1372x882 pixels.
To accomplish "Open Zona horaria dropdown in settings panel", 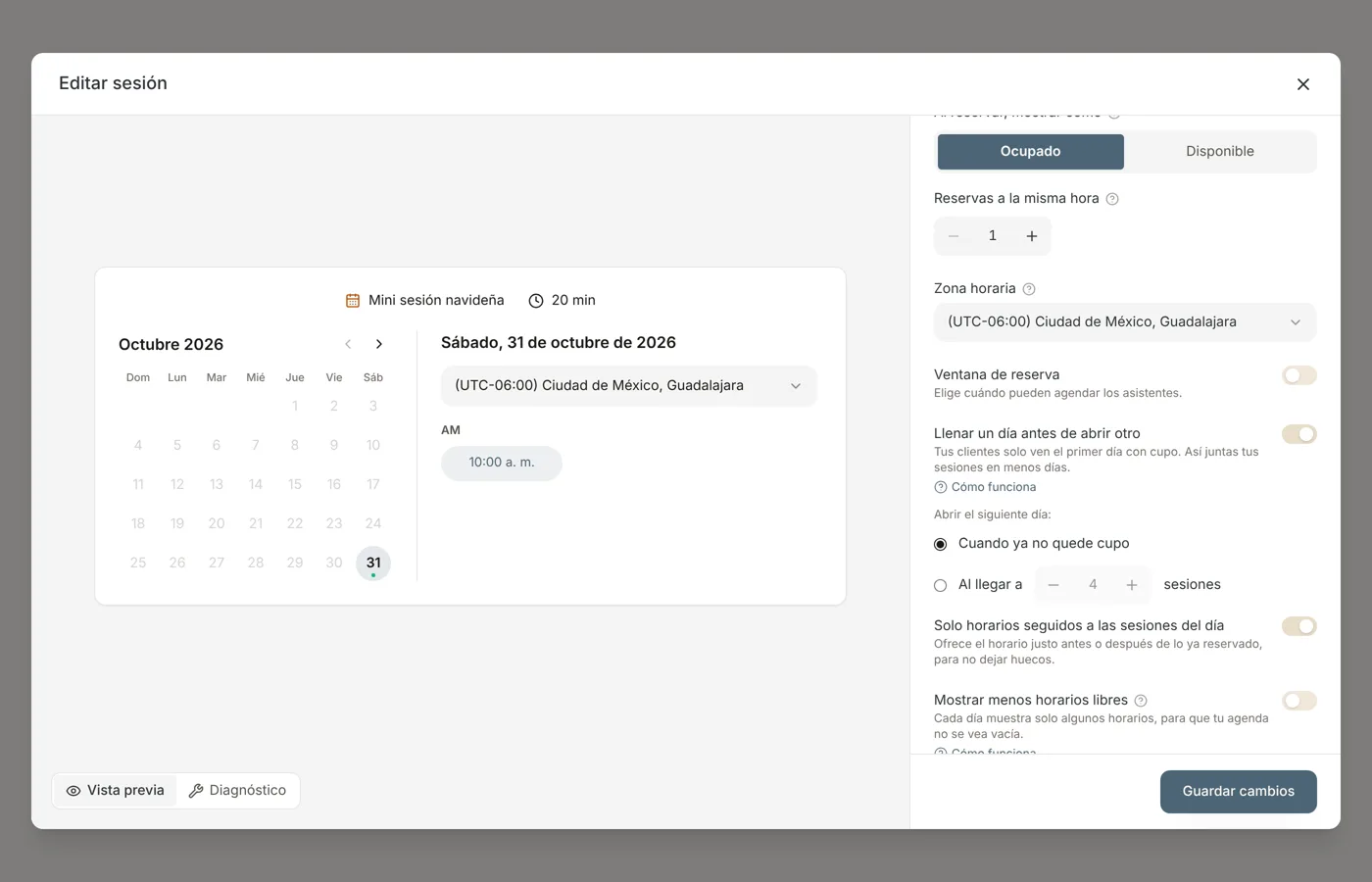I will pyautogui.click(x=1125, y=322).
